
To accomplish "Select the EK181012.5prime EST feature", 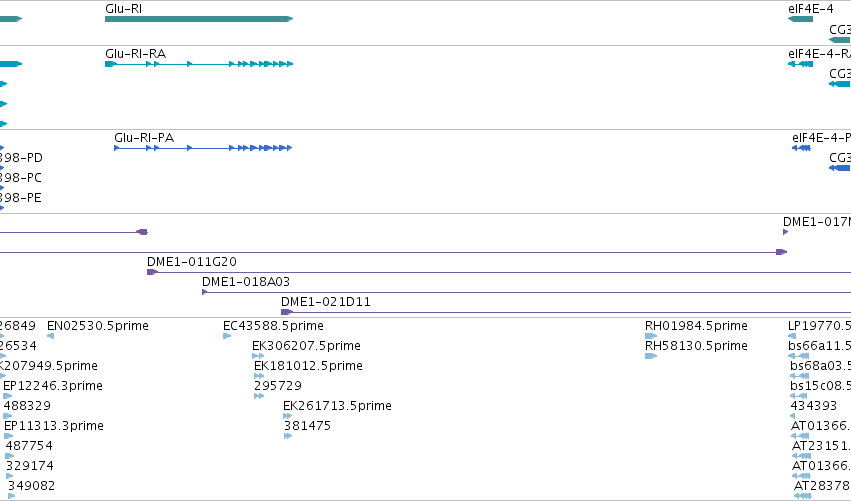I will click(x=259, y=376).
